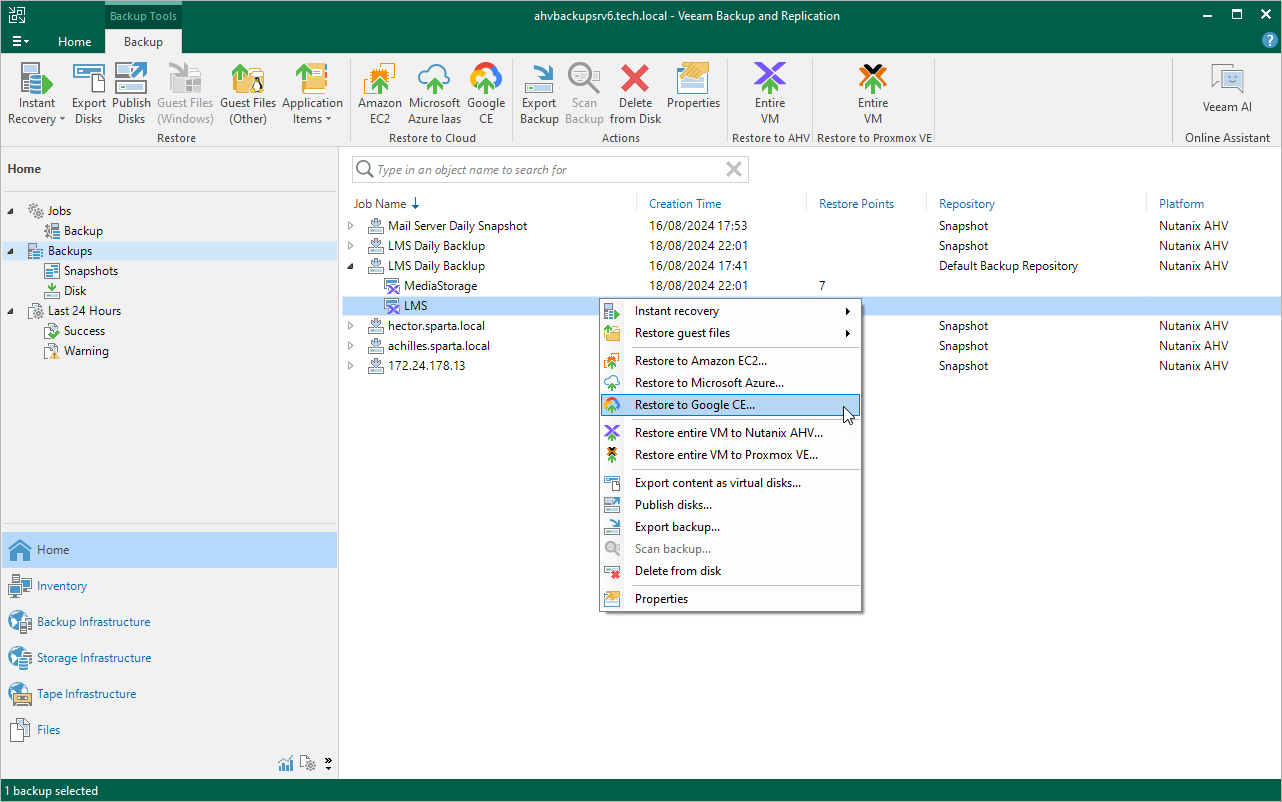Select the Amazon EC2 restore icon

[x=379, y=95]
